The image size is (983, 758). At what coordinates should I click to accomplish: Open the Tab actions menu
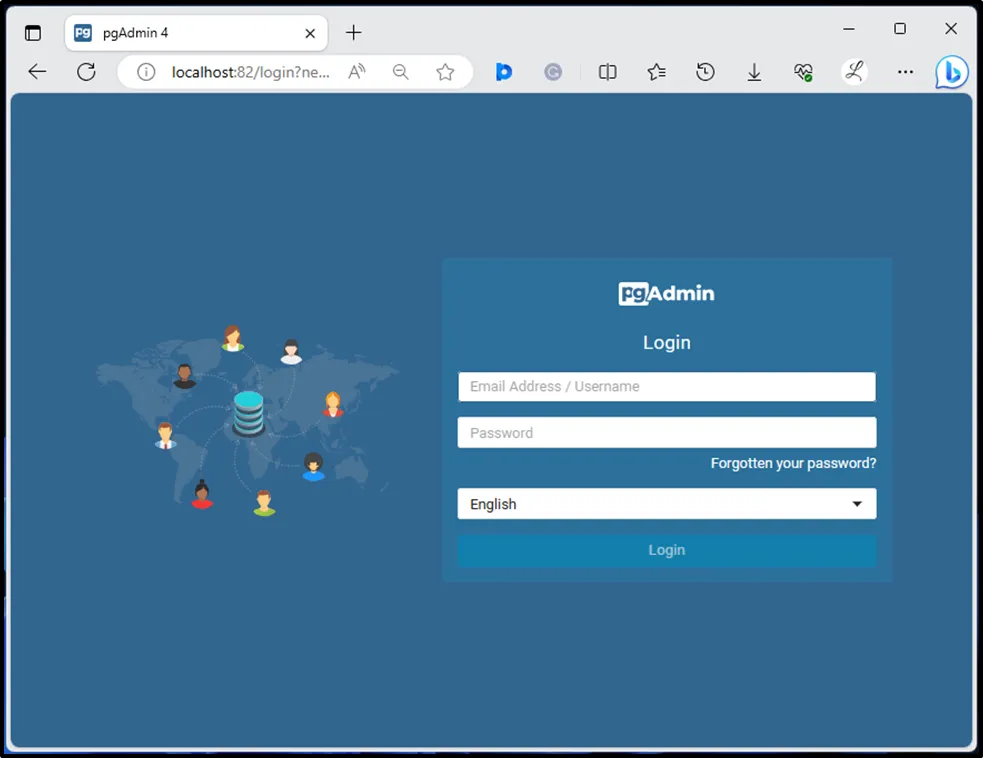click(x=33, y=33)
